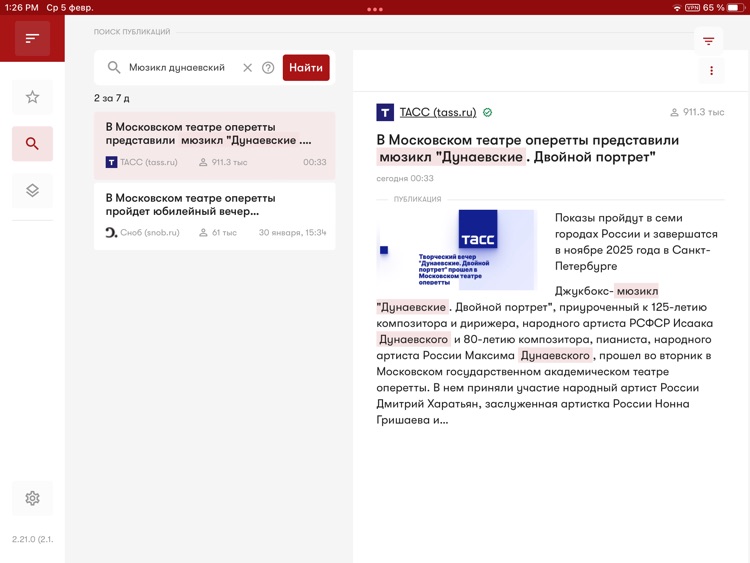
Task: Open the three-dot more options menu
Action: click(711, 71)
